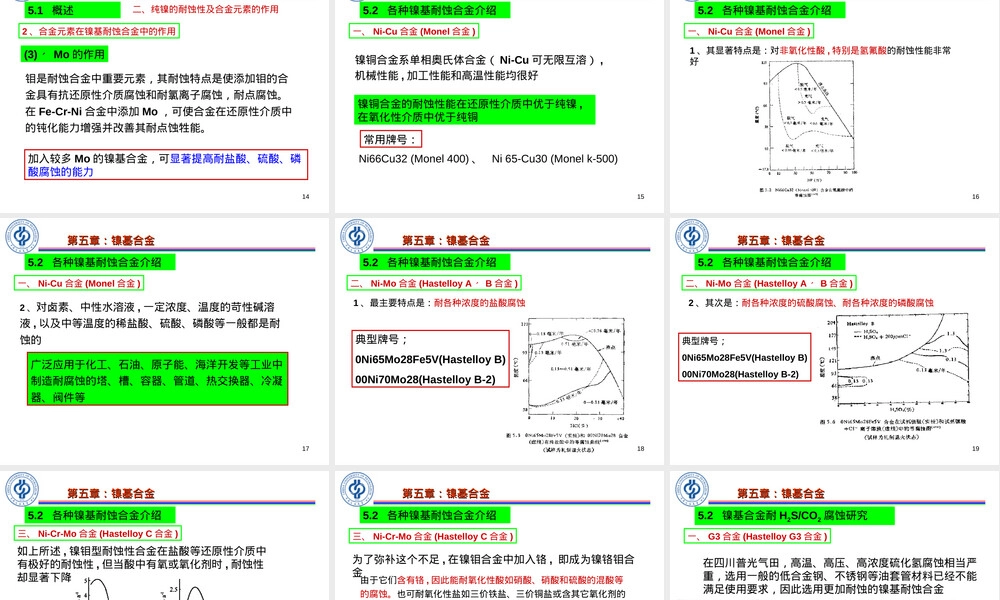This screenshot has height=600, width=1000.
Task: Select slide 16 with Monel corrosion chart
Action: [x=834, y=105]
